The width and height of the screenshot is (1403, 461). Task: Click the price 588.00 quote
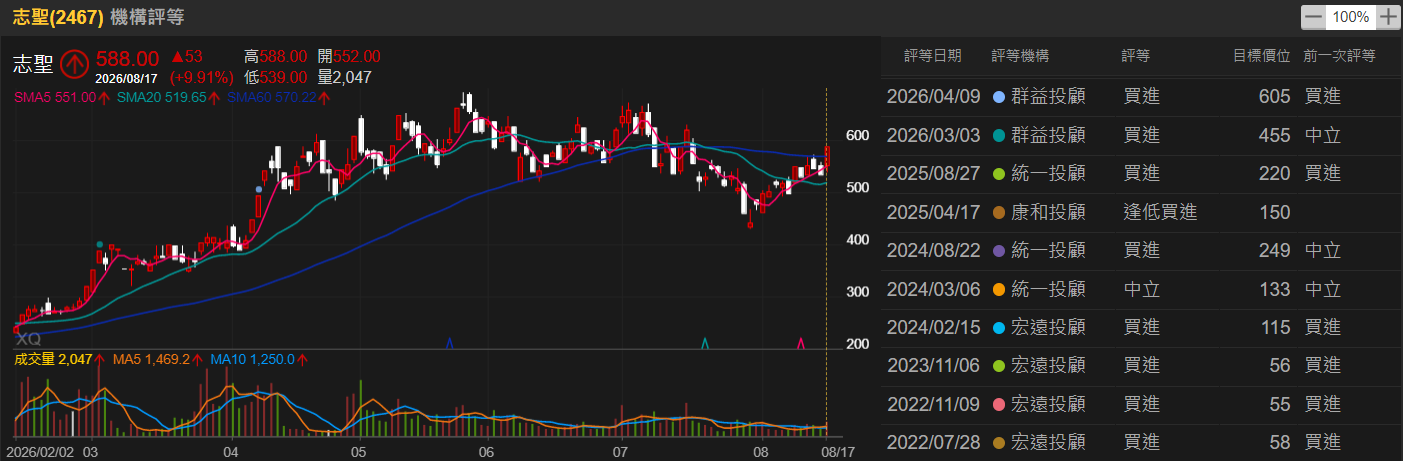pos(128,58)
